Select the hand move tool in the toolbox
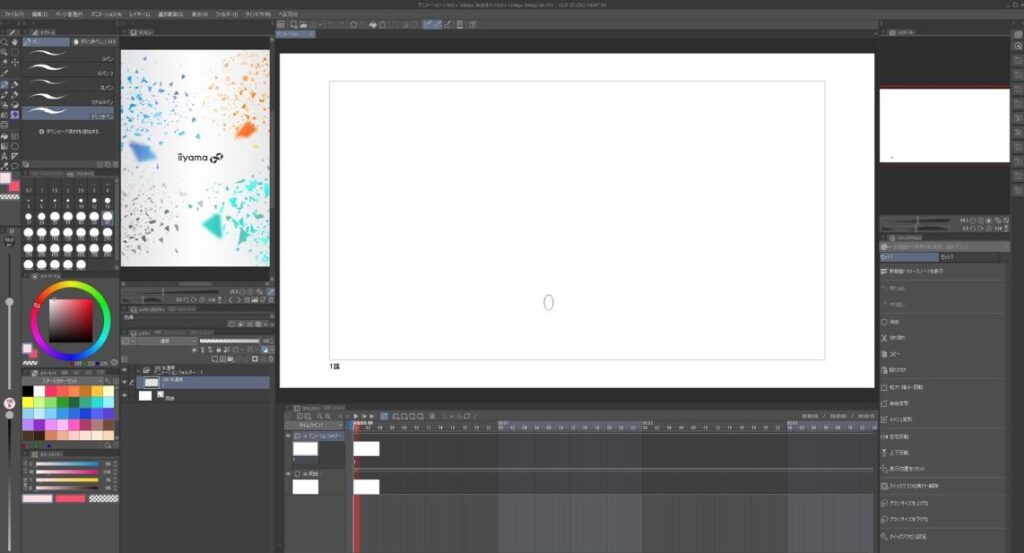1024x553 pixels. [x=15, y=42]
